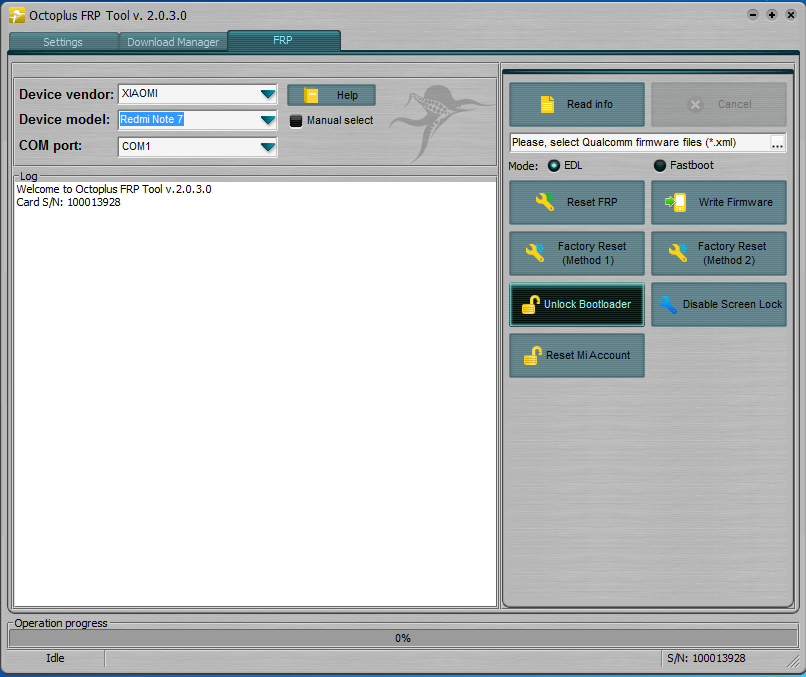The height and width of the screenshot is (677, 806).
Task: Enable the Manual select checkbox
Action: (296, 121)
